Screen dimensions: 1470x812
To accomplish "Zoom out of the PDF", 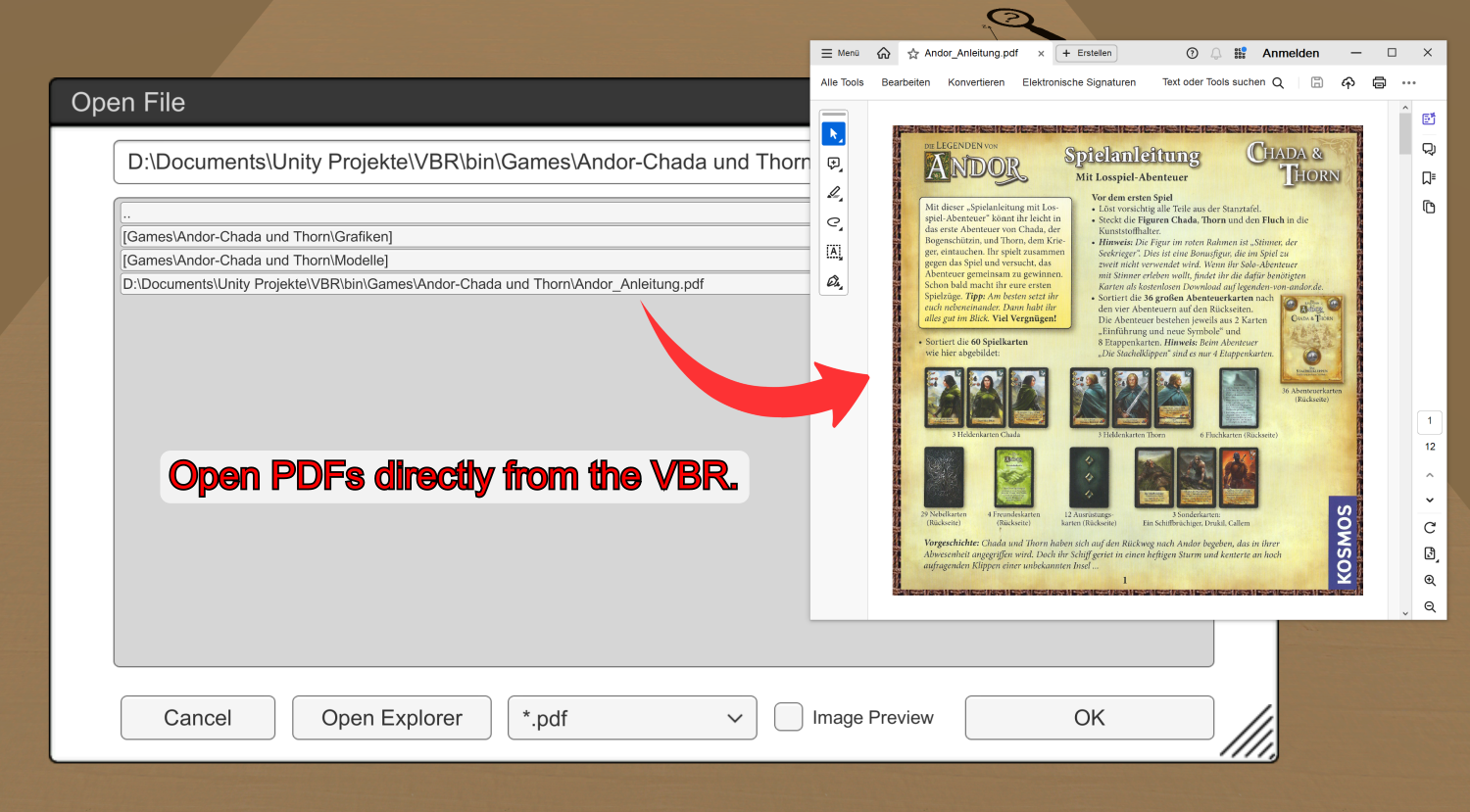I will coord(1430,607).
